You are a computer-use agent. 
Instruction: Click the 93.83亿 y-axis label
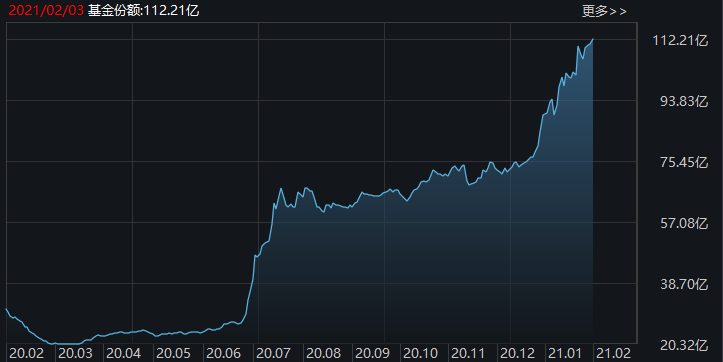point(684,101)
